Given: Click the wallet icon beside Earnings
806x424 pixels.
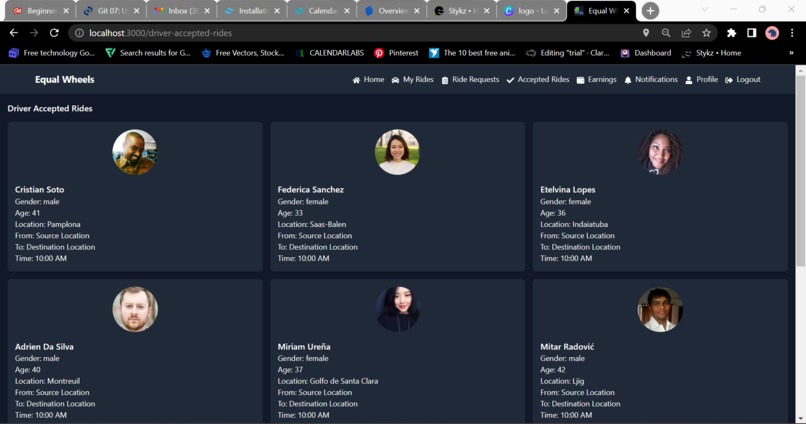Looking at the screenshot, I should pyautogui.click(x=580, y=80).
